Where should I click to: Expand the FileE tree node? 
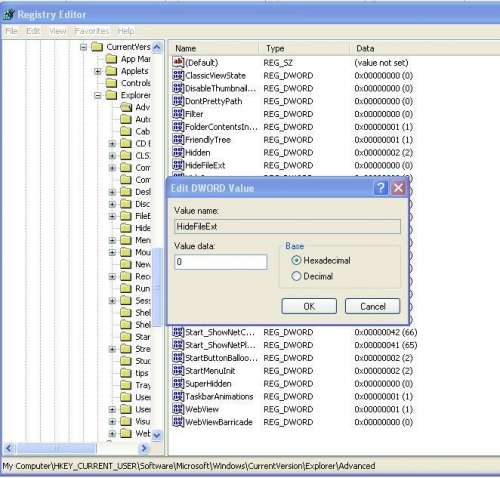coord(112,216)
